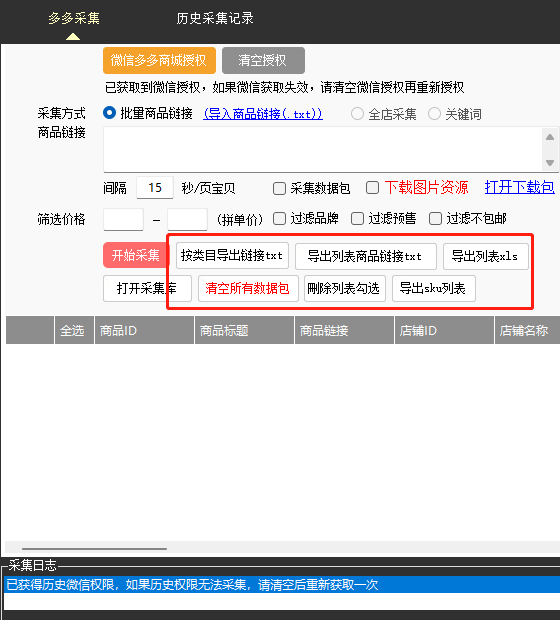560x620 pixels.
Task: Toggle the 过滤不包邮 checkbox
Action: [435, 218]
